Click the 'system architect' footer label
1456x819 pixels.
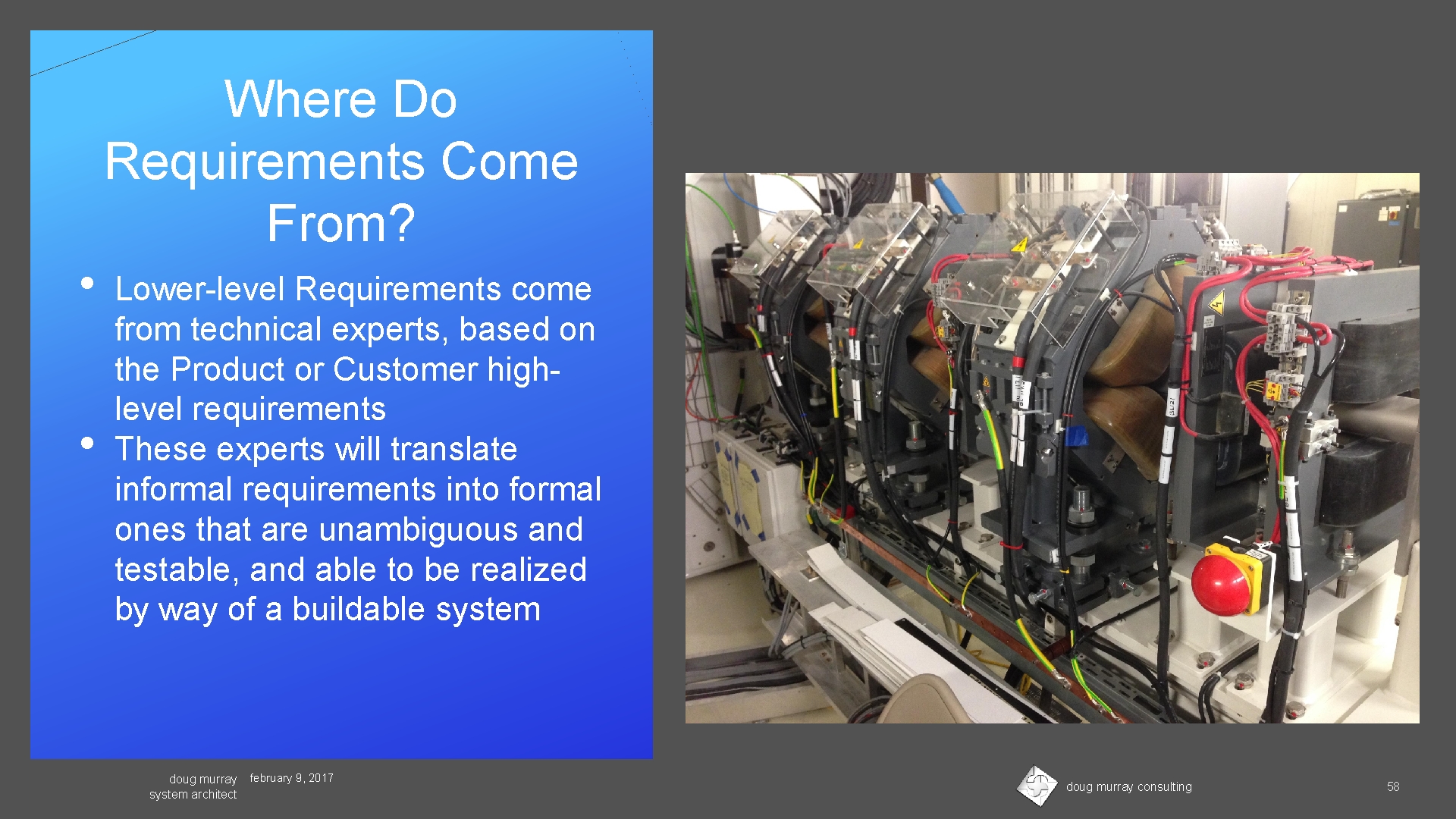pos(193,795)
